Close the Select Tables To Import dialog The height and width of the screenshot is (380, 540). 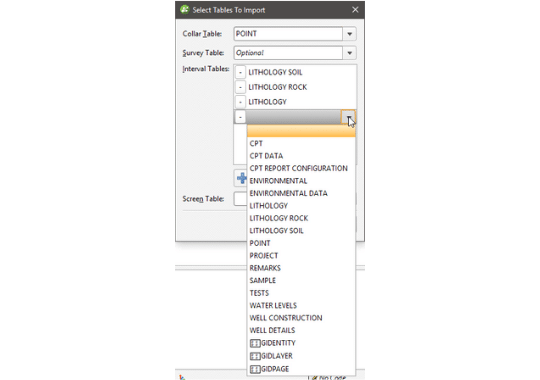point(355,10)
